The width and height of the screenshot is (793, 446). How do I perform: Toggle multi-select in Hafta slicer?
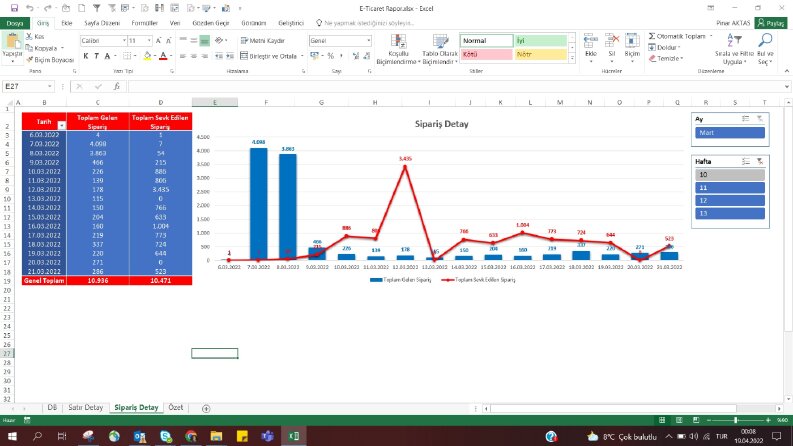(745, 161)
